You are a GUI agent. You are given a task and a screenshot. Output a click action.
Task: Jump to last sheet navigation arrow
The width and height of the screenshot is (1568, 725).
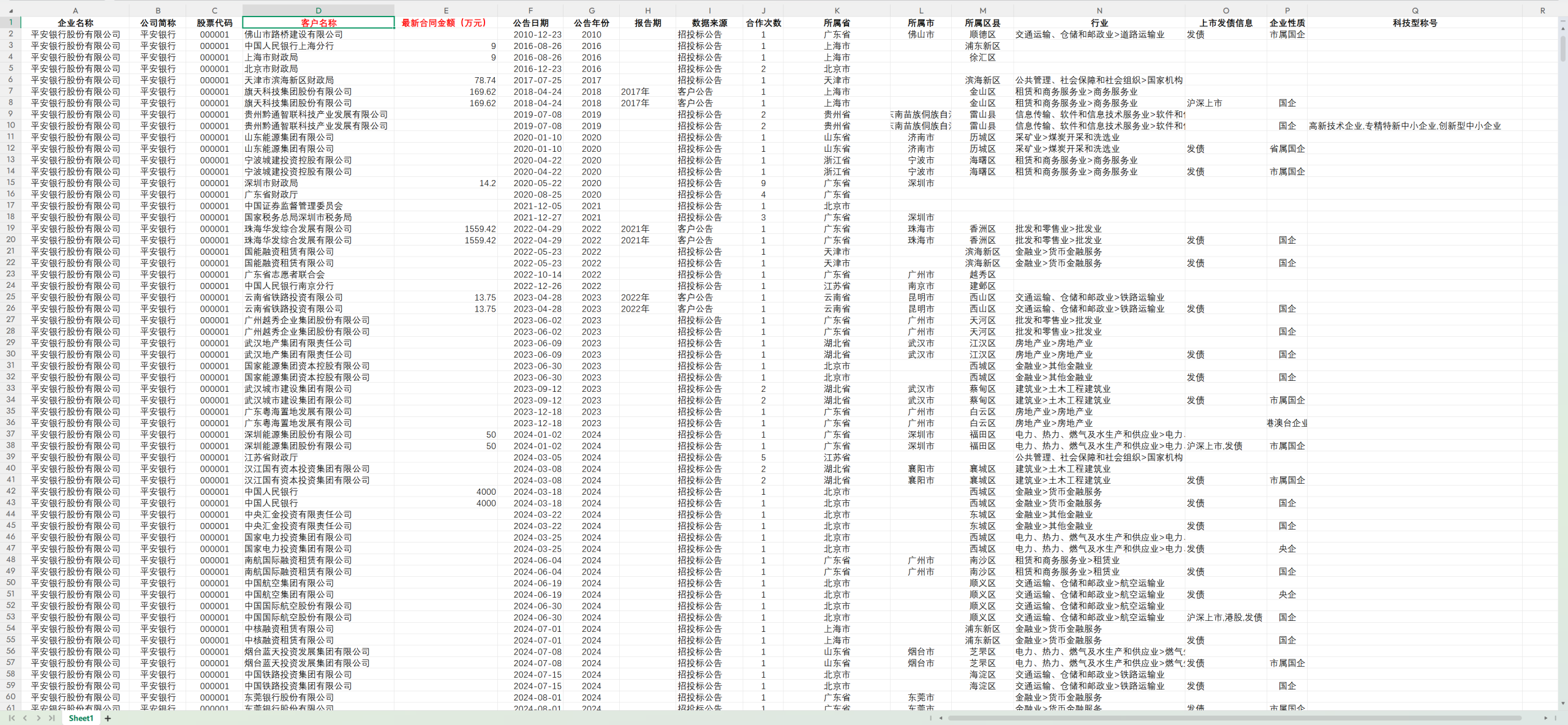(52, 718)
